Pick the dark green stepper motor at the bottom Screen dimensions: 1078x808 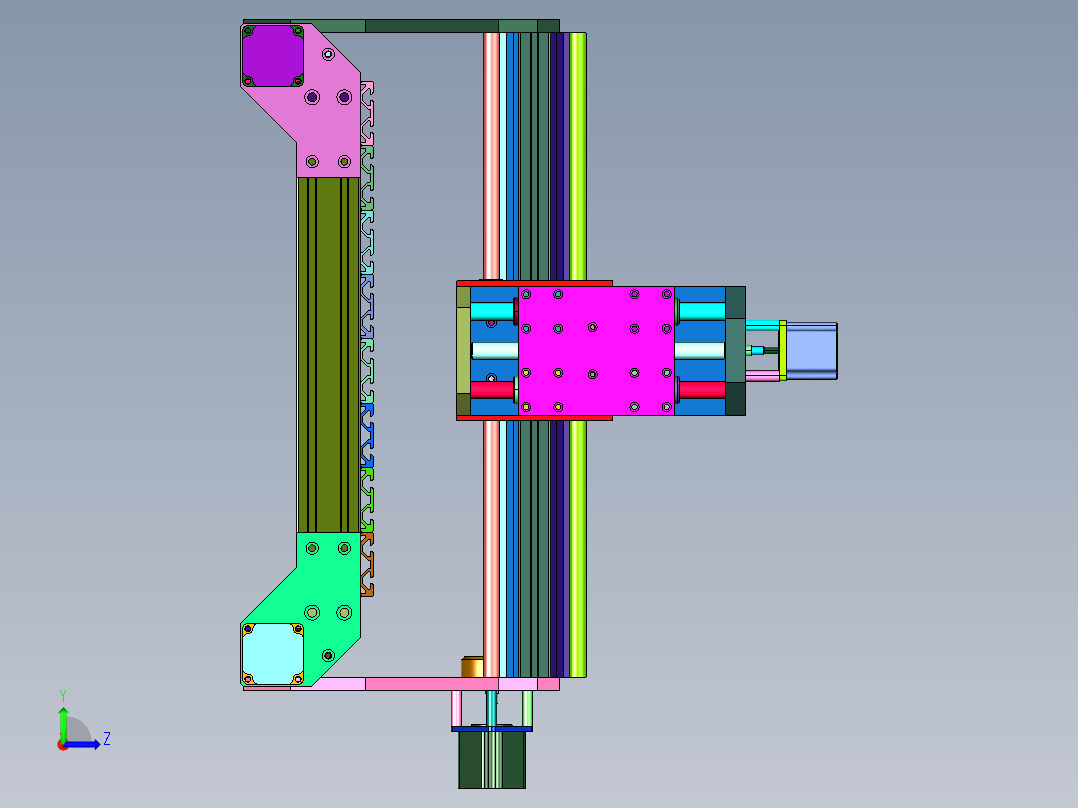coord(492,760)
